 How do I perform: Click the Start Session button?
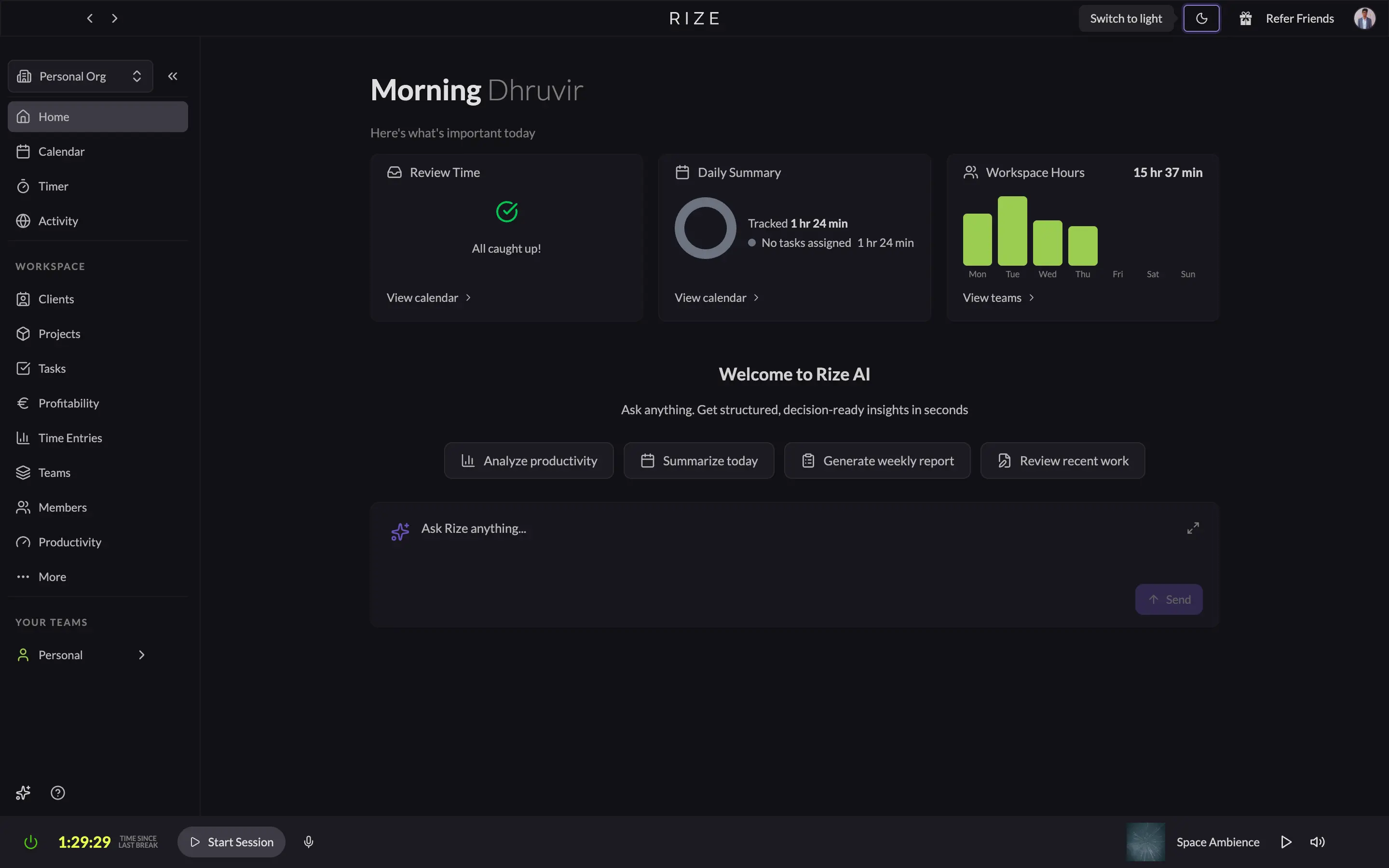pos(231,842)
